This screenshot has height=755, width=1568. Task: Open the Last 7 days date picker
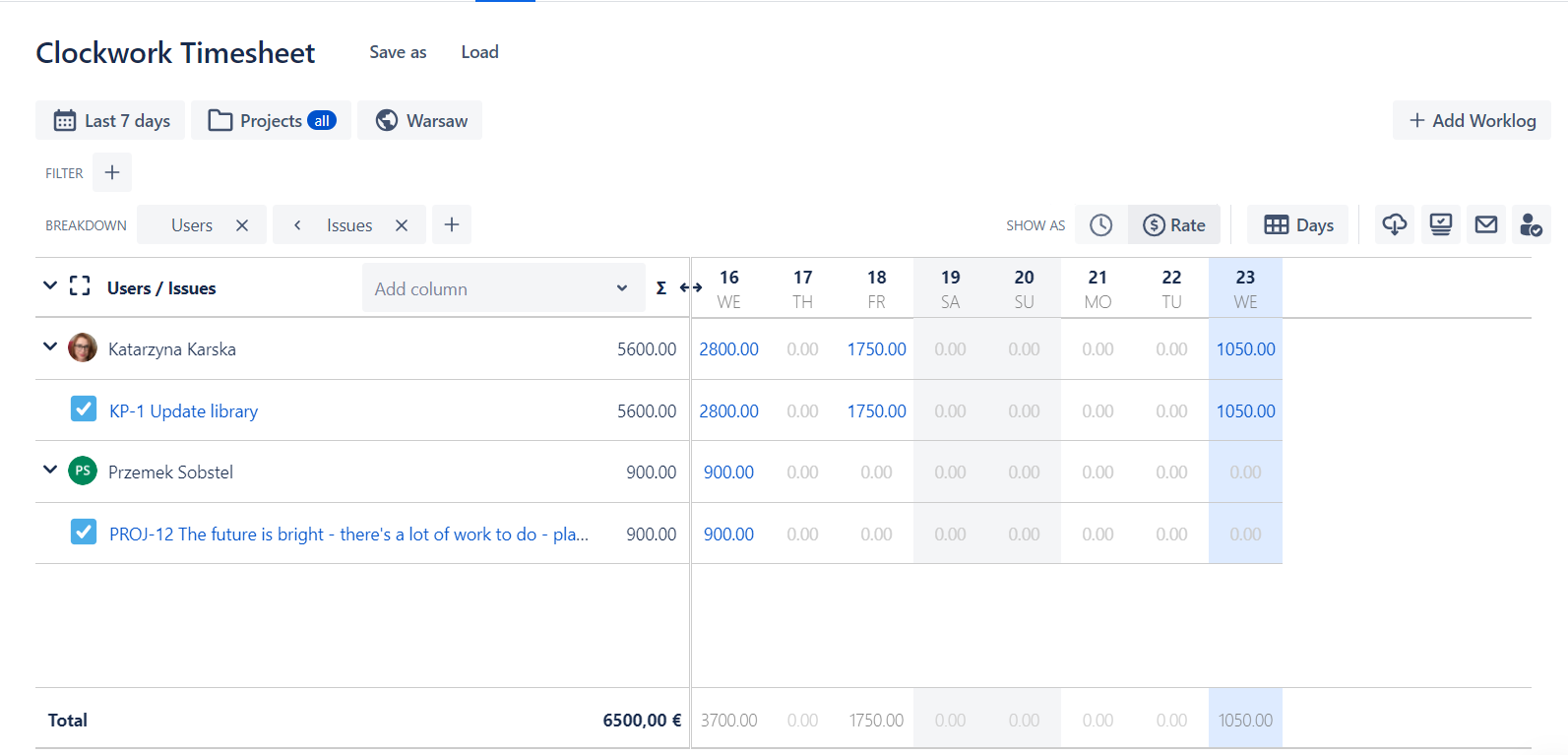coord(111,120)
